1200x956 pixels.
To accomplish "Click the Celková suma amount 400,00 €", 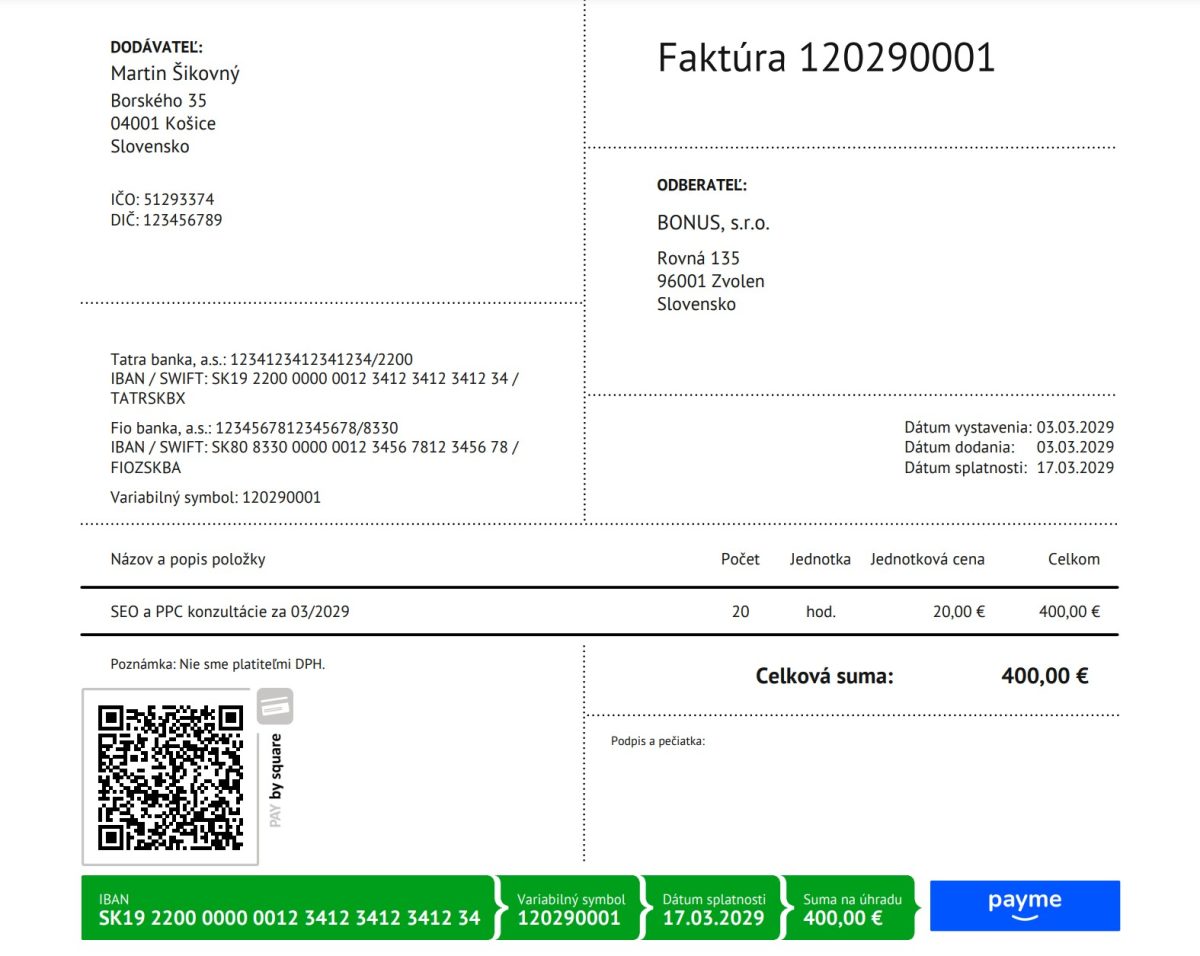I will tap(1044, 676).
